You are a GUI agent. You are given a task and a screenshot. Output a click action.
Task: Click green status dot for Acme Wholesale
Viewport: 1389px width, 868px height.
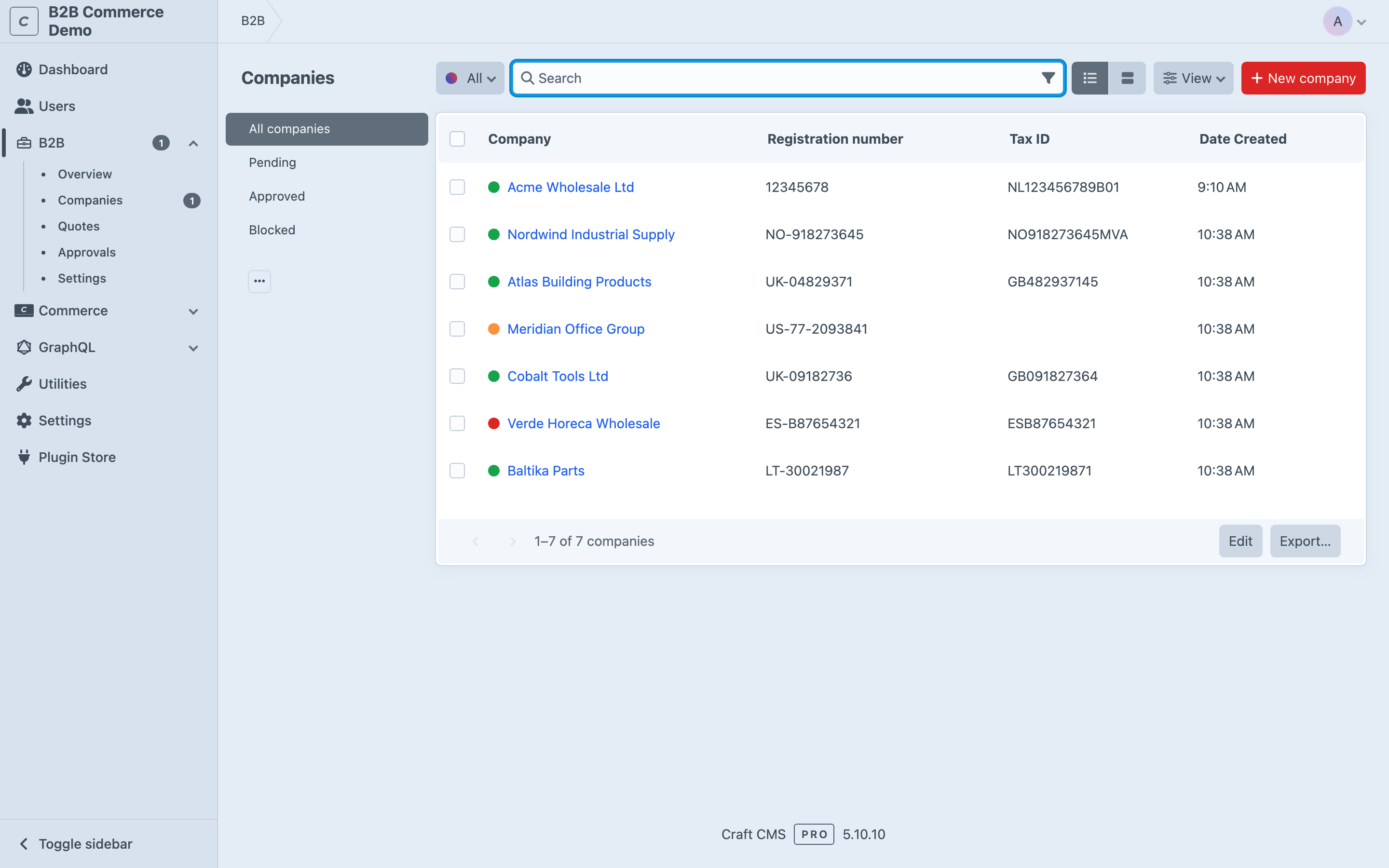pyautogui.click(x=493, y=187)
